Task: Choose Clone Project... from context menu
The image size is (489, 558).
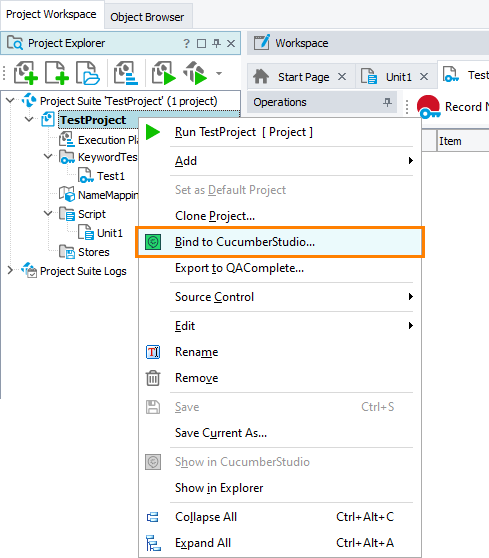Action: [x=279, y=216]
